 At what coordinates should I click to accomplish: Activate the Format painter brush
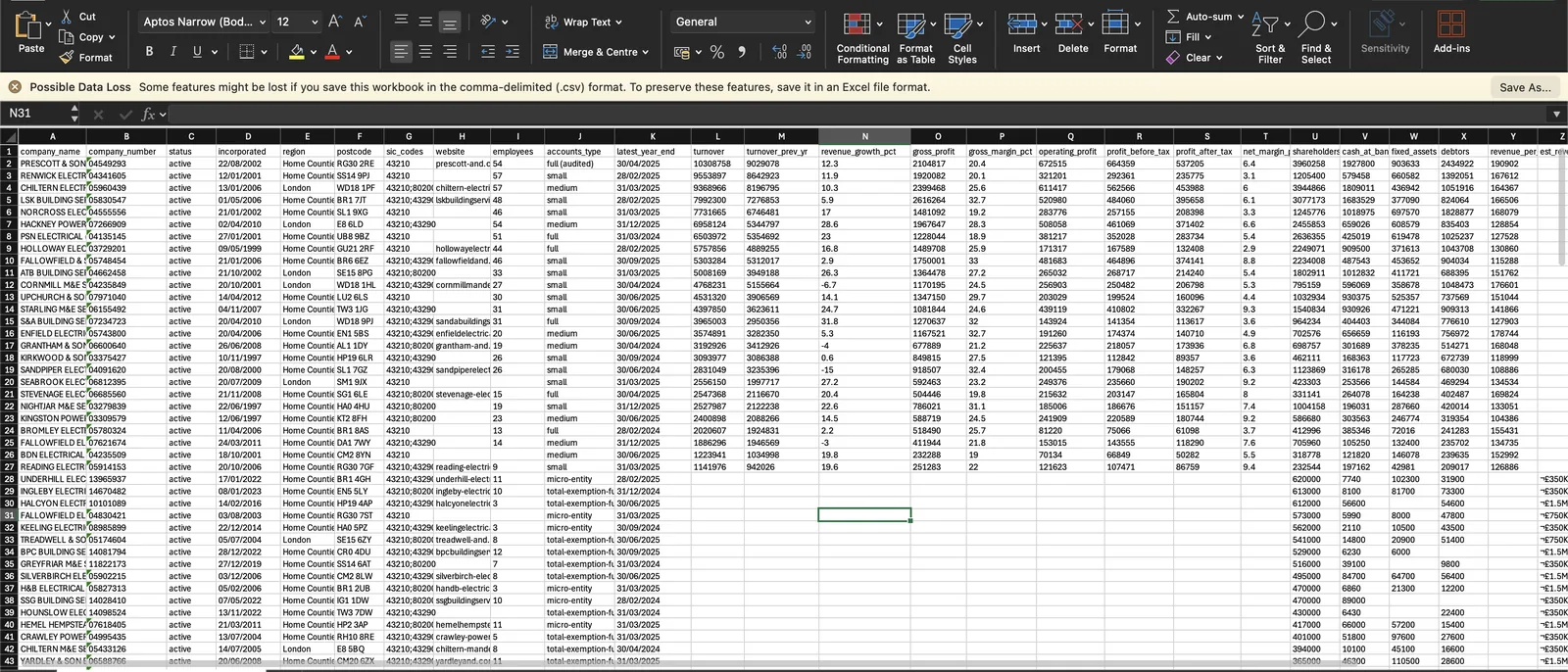(x=66, y=58)
